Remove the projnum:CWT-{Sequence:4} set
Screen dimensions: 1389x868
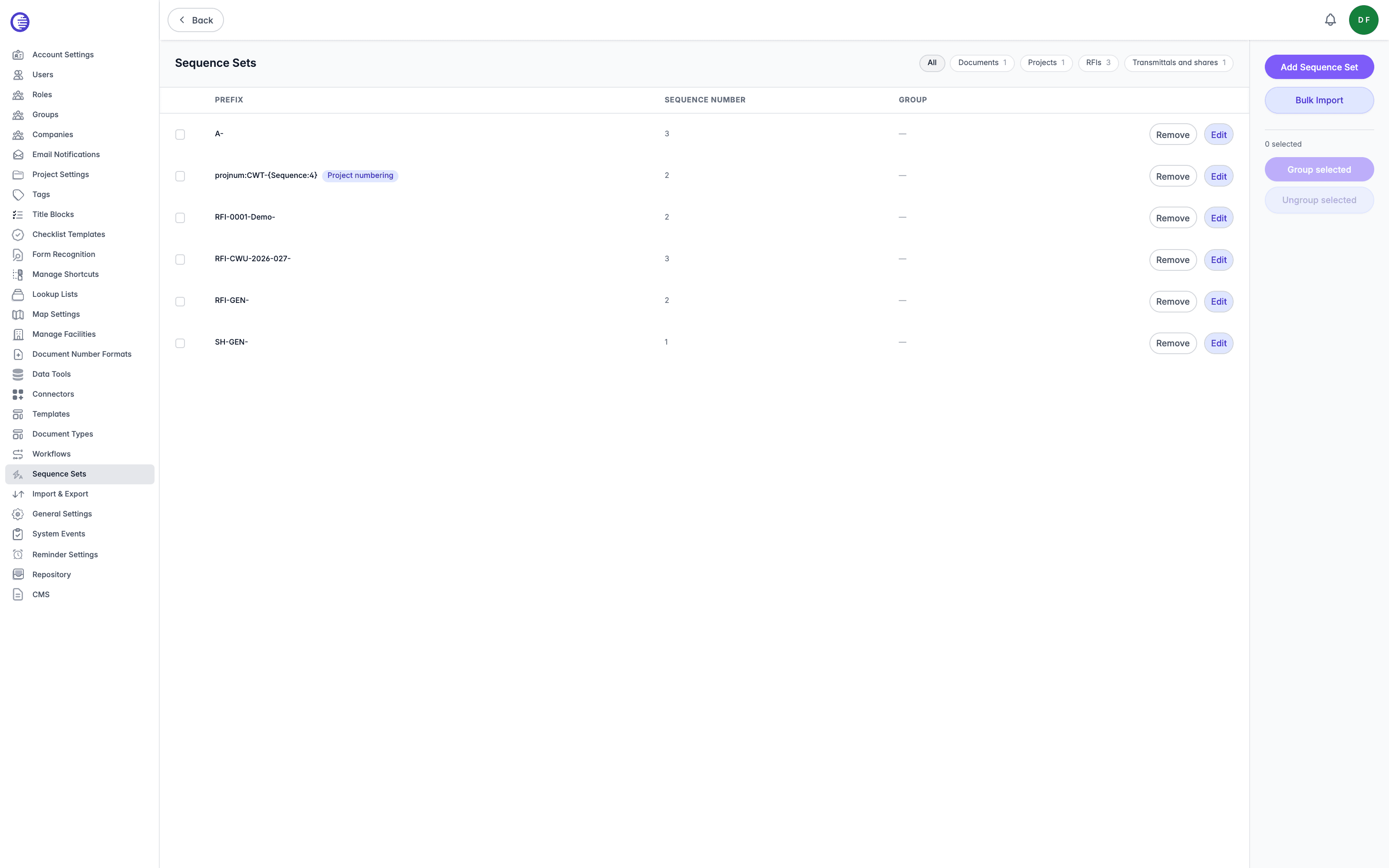(1172, 176)
